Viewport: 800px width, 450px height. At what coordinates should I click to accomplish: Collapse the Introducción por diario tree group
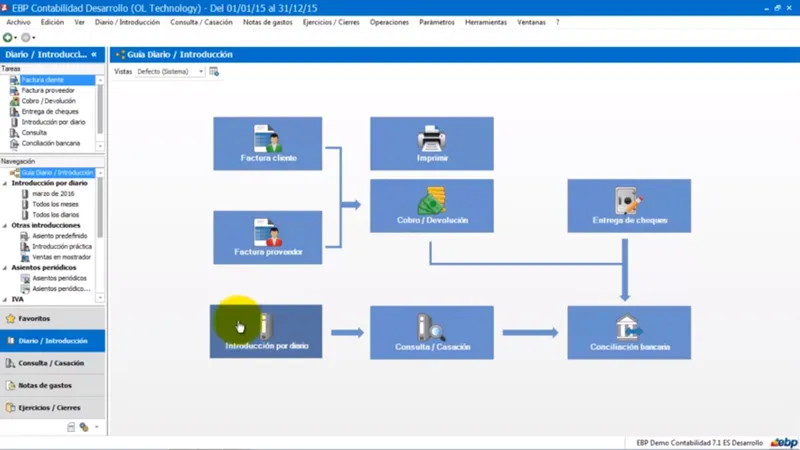[x=5, y=183]
